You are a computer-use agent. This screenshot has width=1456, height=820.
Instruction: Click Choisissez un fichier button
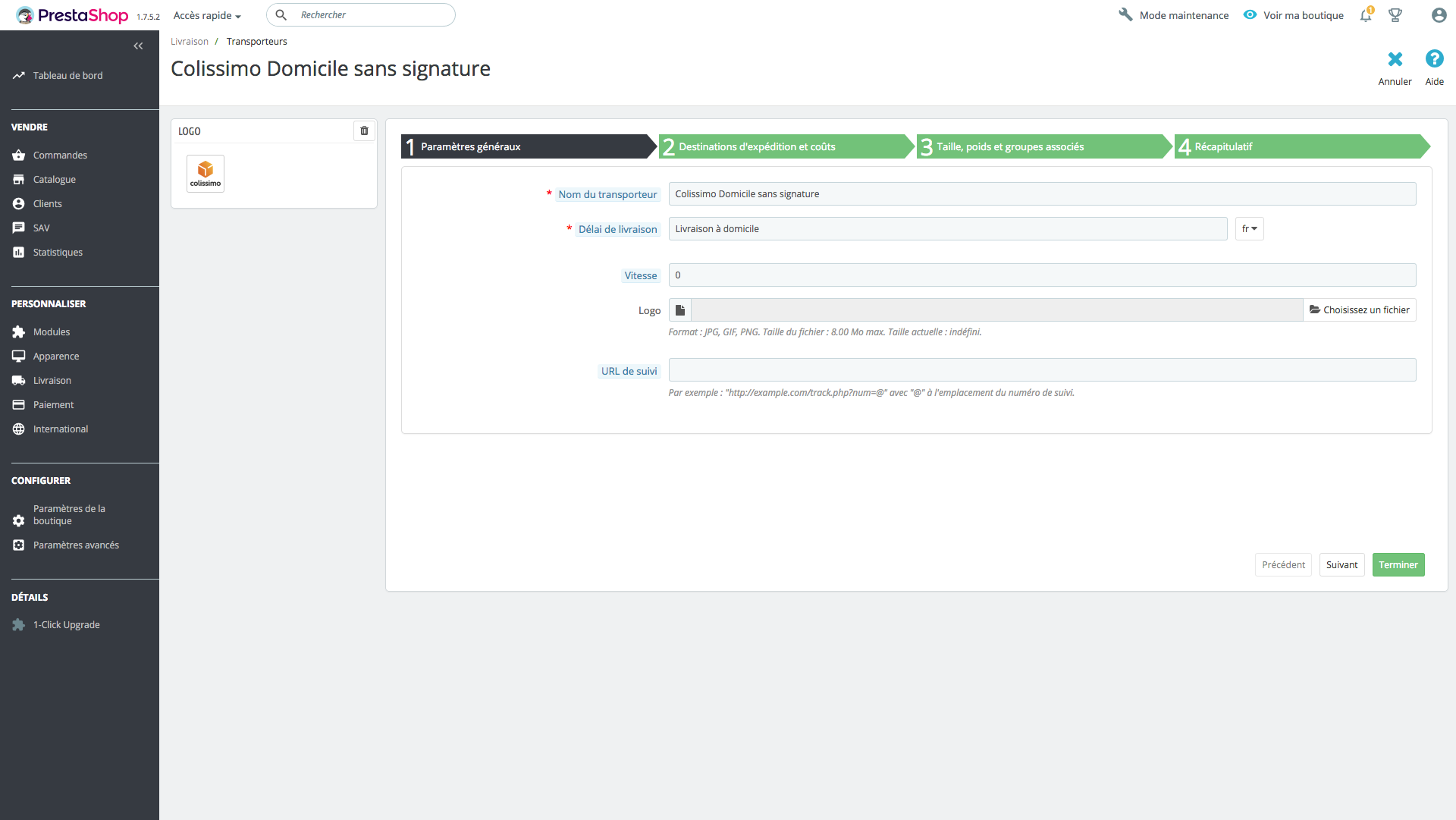[x=1359, y=310]
